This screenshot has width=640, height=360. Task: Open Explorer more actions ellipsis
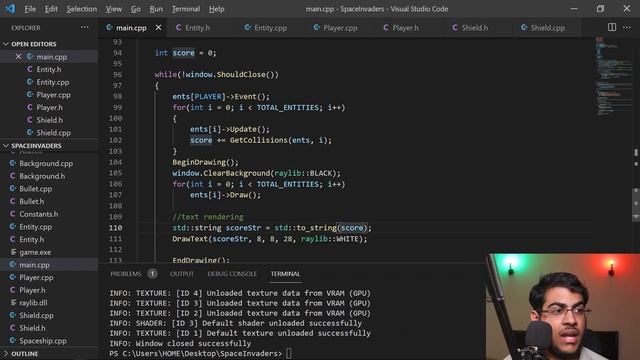(x=84, y=27)
